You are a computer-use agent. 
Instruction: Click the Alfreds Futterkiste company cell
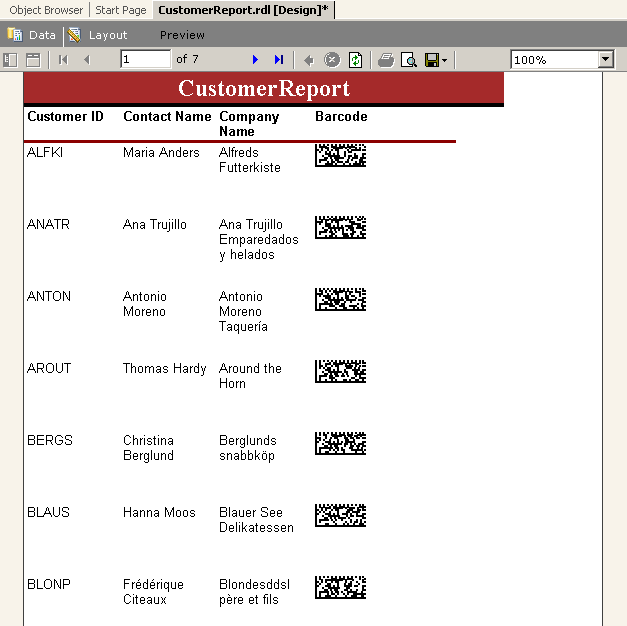click(x=250, y=160)
